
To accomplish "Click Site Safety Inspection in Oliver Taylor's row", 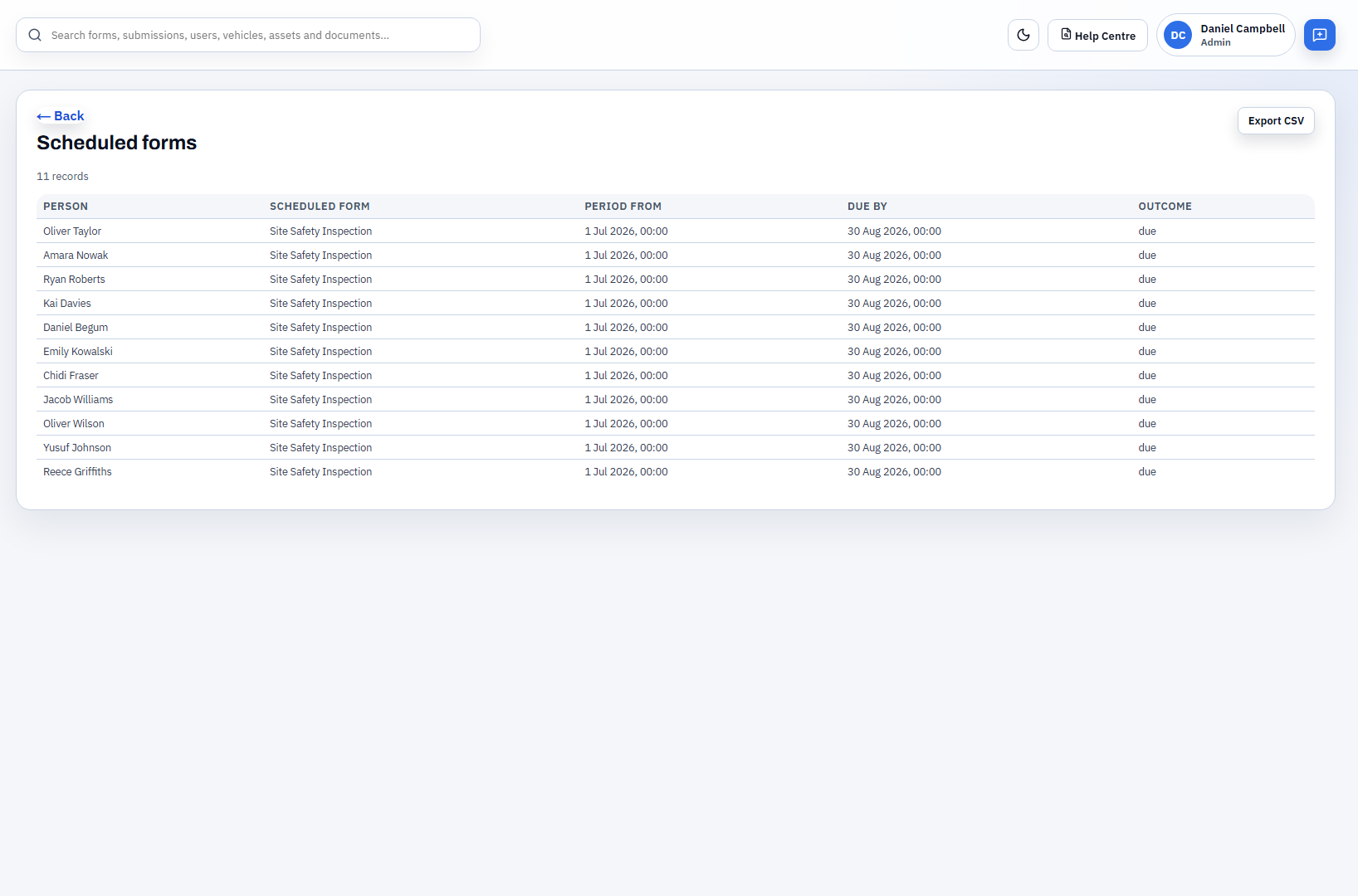I will [320, 231].
